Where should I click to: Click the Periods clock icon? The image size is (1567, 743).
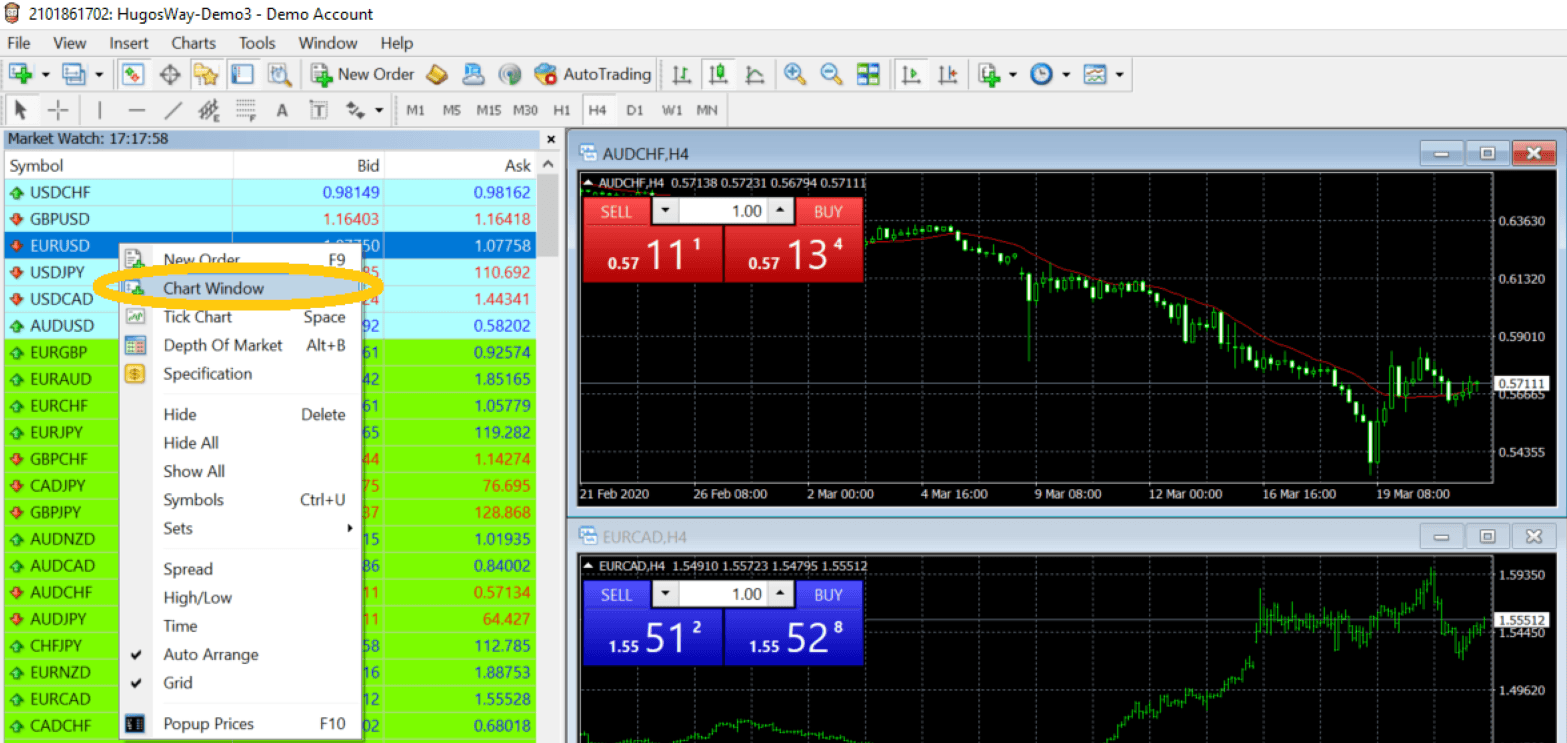tap(1041, 74)
